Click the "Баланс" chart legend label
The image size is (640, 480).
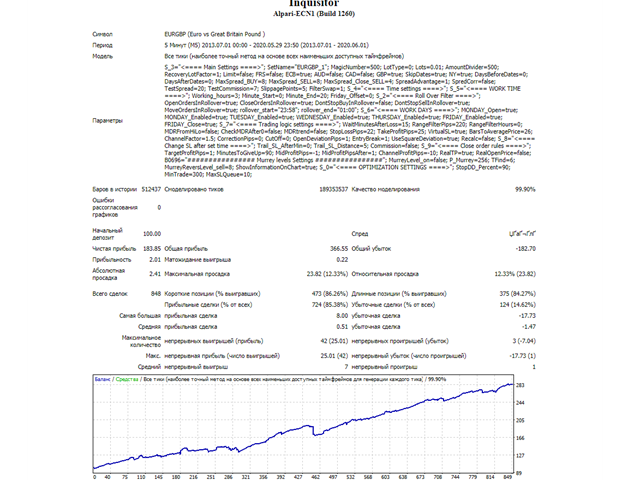[x=102, y=380]
